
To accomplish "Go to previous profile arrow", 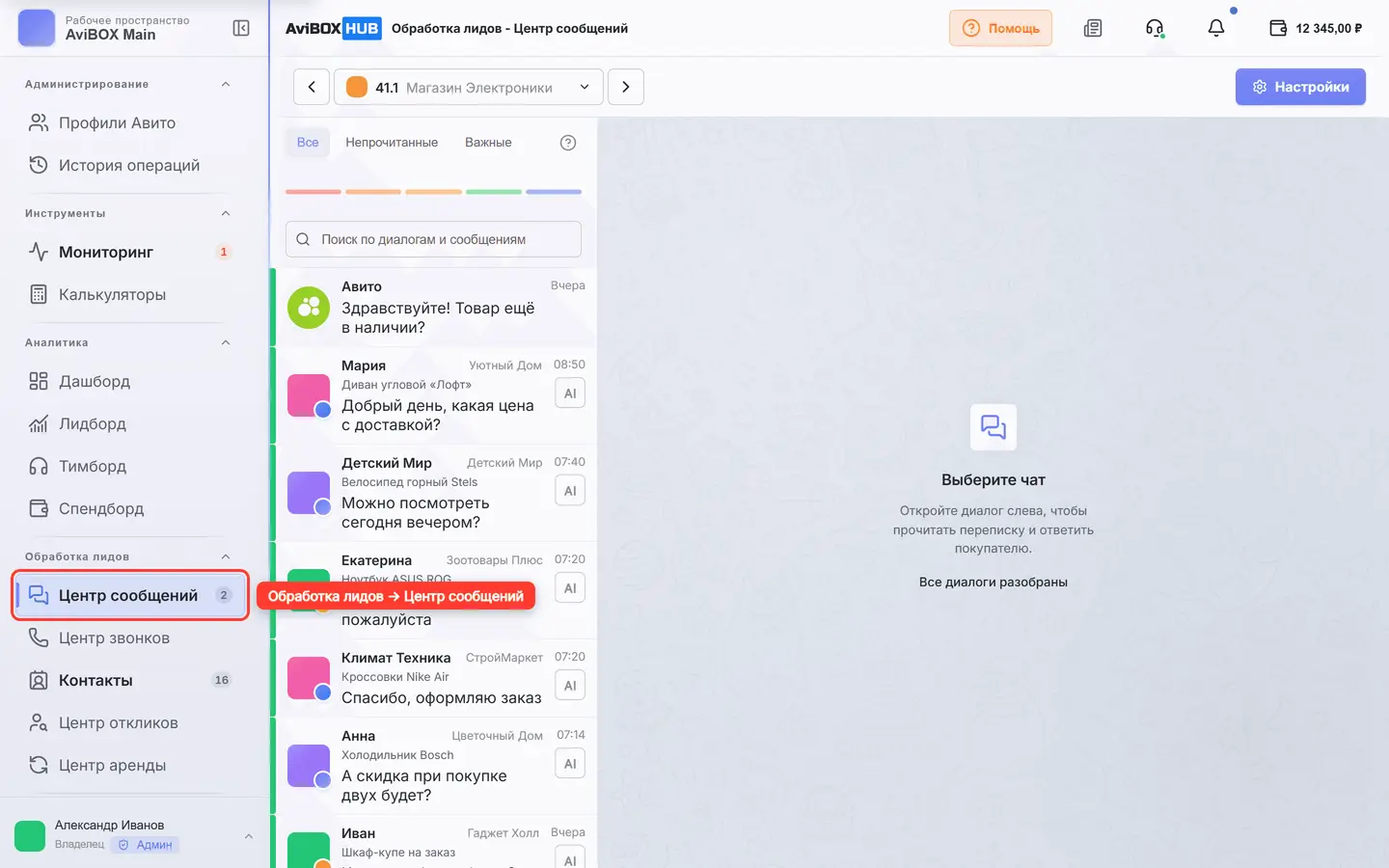I will pos(312,87).
